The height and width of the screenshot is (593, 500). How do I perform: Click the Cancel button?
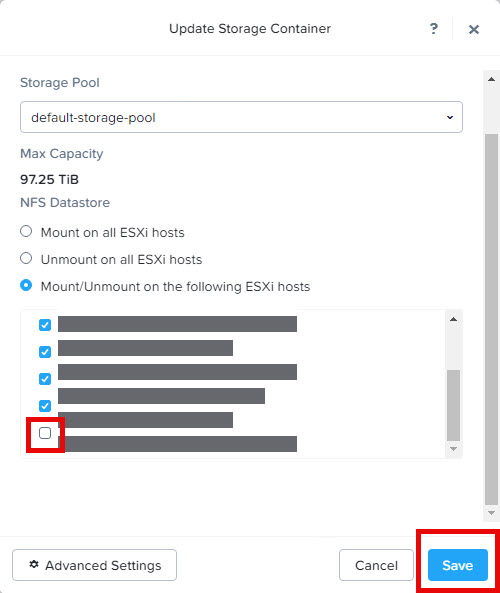point(376,565)
